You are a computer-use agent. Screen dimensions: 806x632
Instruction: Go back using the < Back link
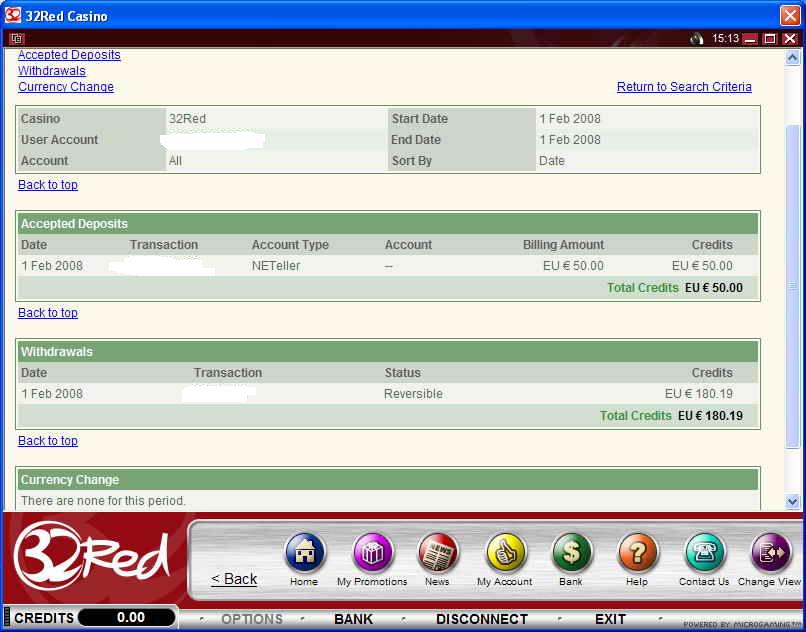click(234, 579)
